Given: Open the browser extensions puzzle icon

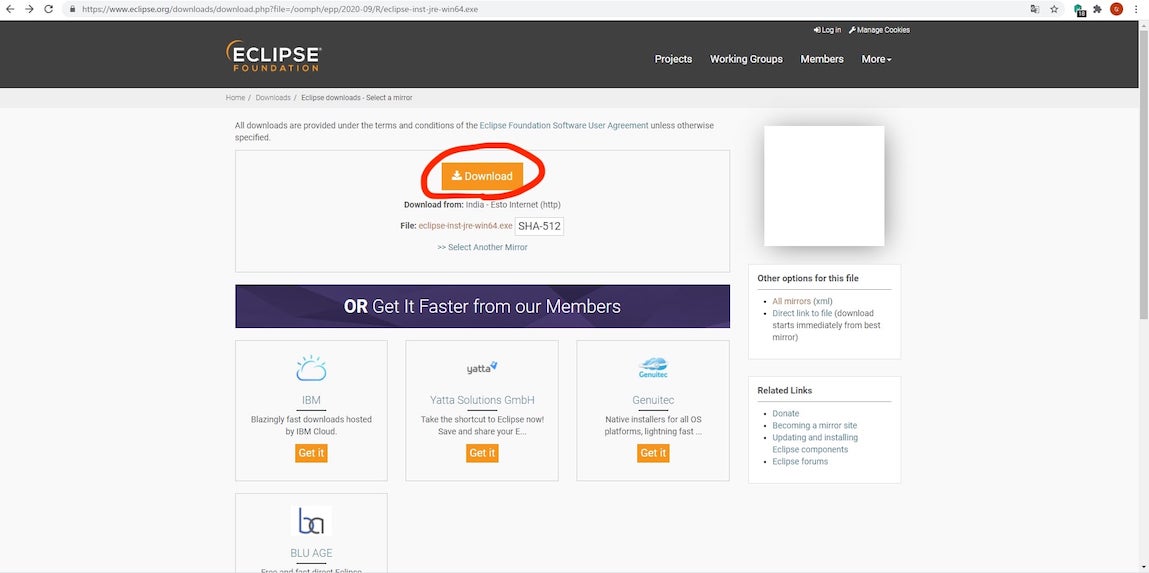Looking at the screenshot, I should pyautogui.click(x=1097, y=9).
